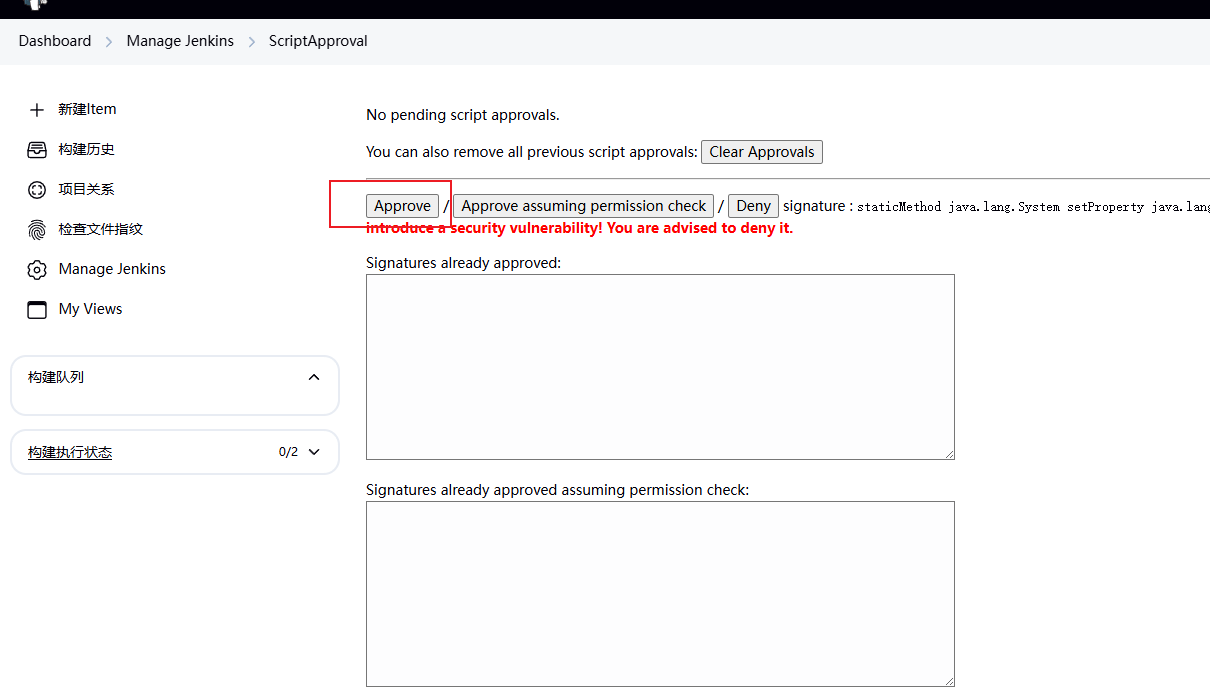Click the My Views window icon
This screenshot has height=693, width=1210.
click(37, 310)
